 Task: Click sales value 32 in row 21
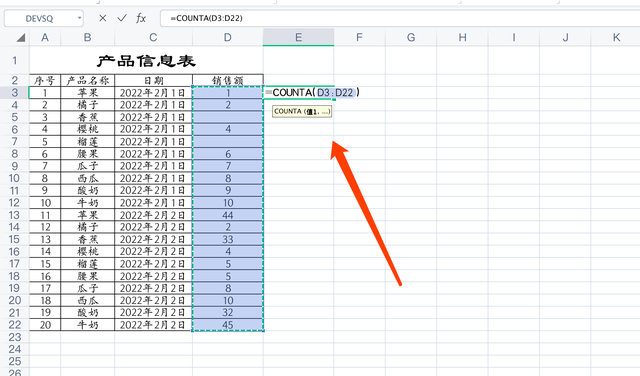click(x=228, y=312)
